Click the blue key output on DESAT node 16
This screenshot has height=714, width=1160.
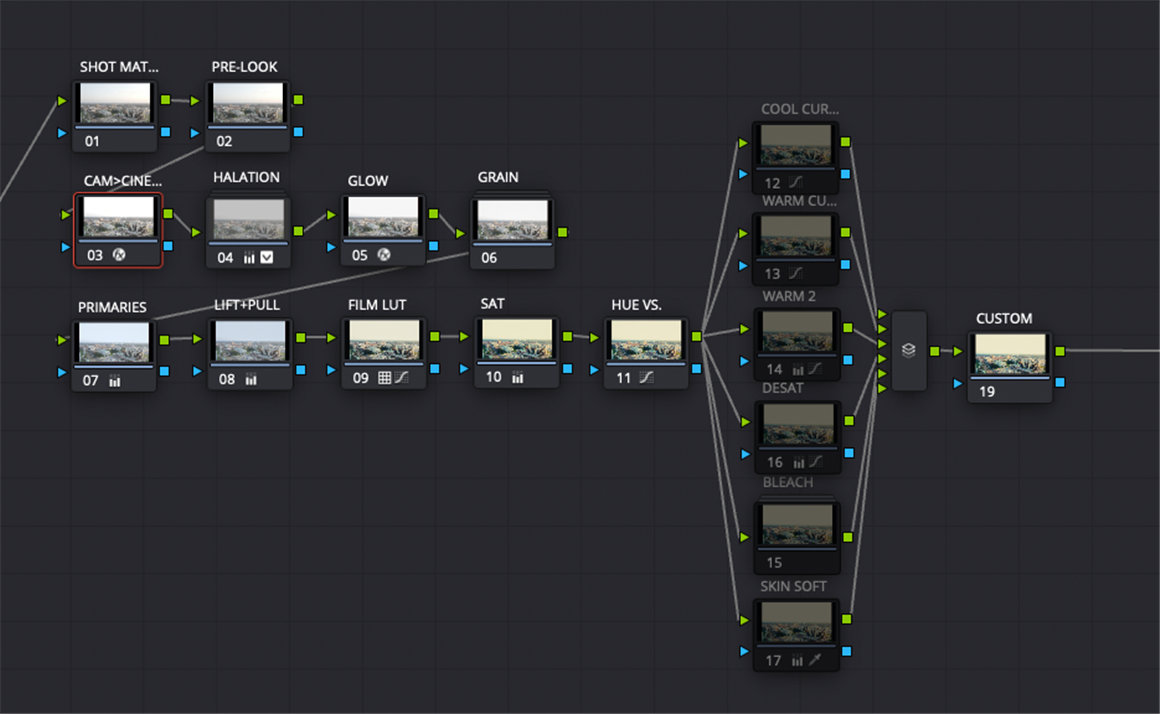tap(847, 453)
